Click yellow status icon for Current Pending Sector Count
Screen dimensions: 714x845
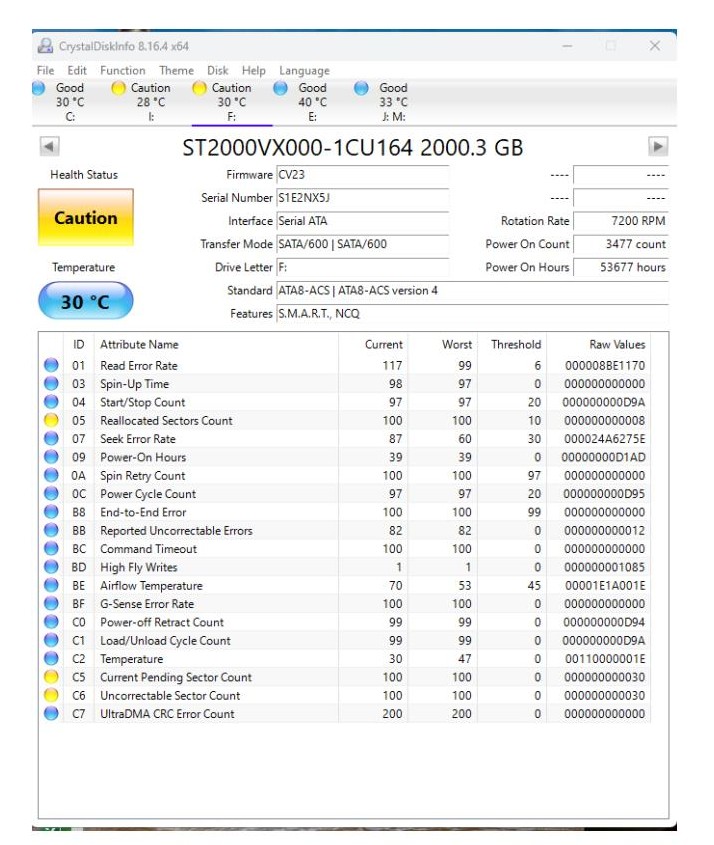pyautogui.click(x=51, y=677)
